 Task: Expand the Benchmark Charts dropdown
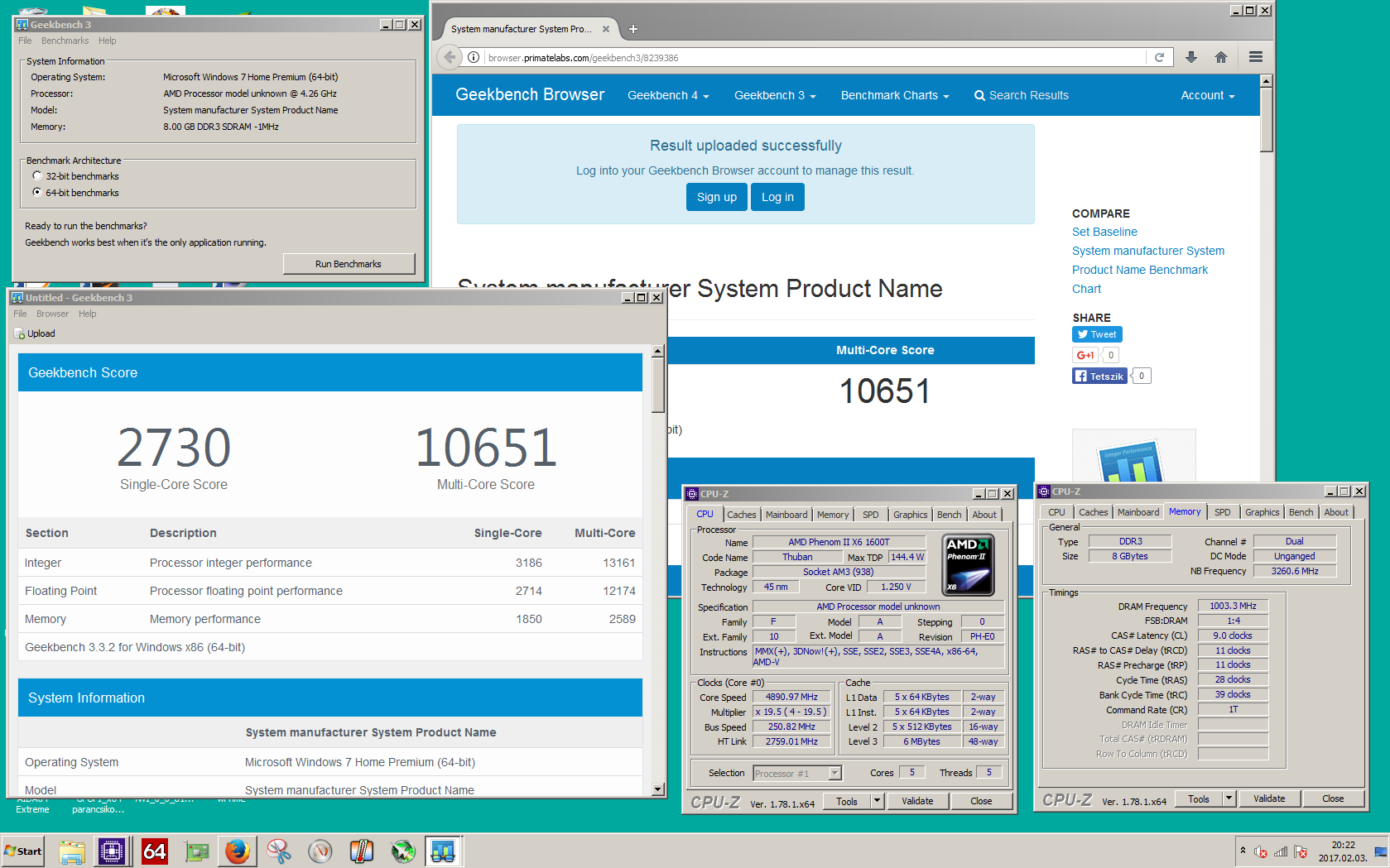895,95
